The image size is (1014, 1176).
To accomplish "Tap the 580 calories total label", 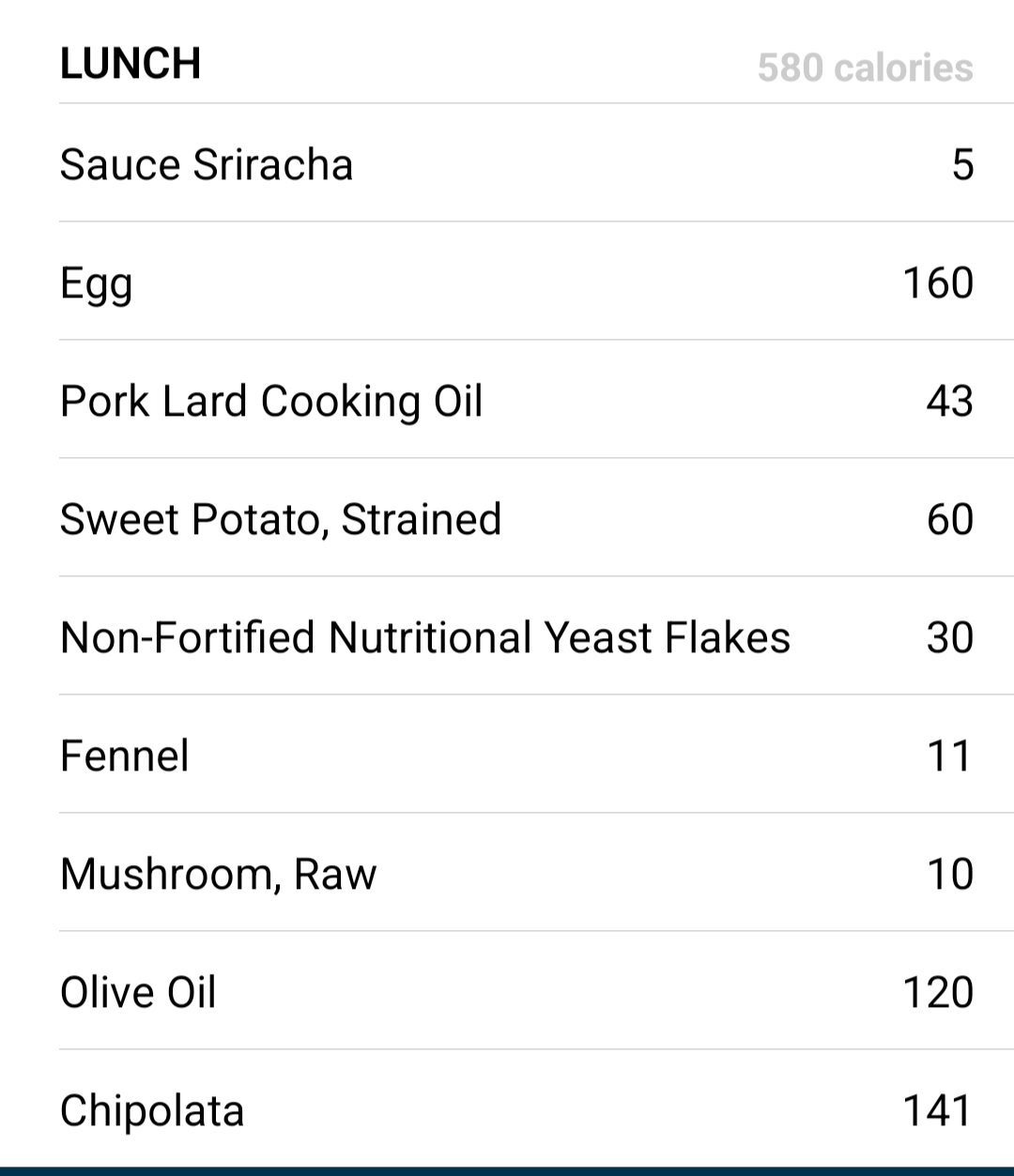I will tap(866, 68).
